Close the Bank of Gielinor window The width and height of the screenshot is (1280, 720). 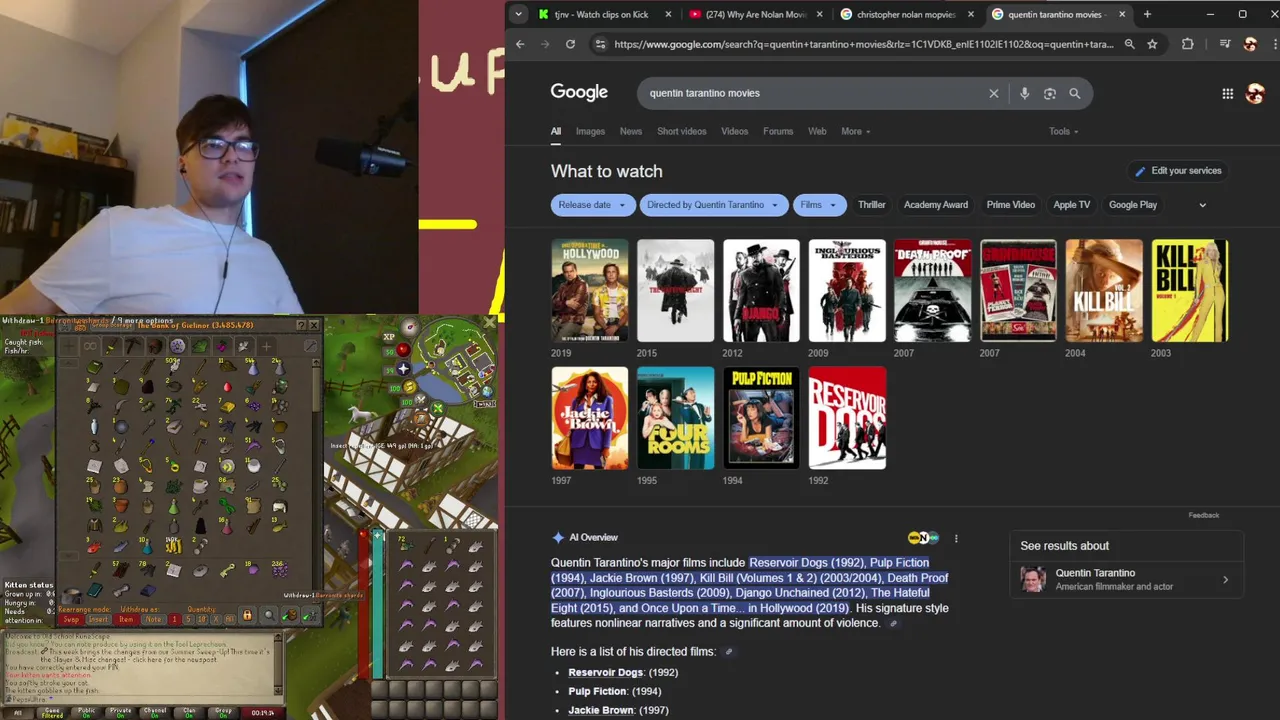click(x=314, y=325)
